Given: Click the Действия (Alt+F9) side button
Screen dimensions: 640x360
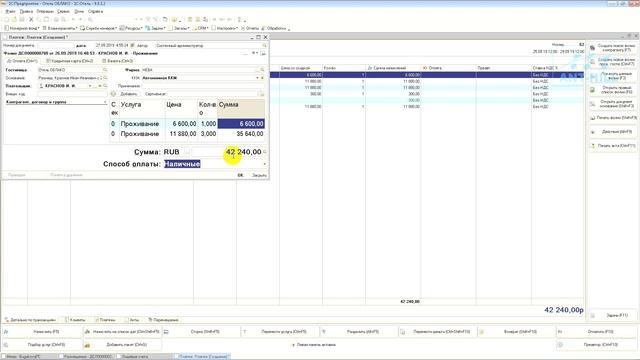Looking at the screenshot, I should click(x=612, y=131).
